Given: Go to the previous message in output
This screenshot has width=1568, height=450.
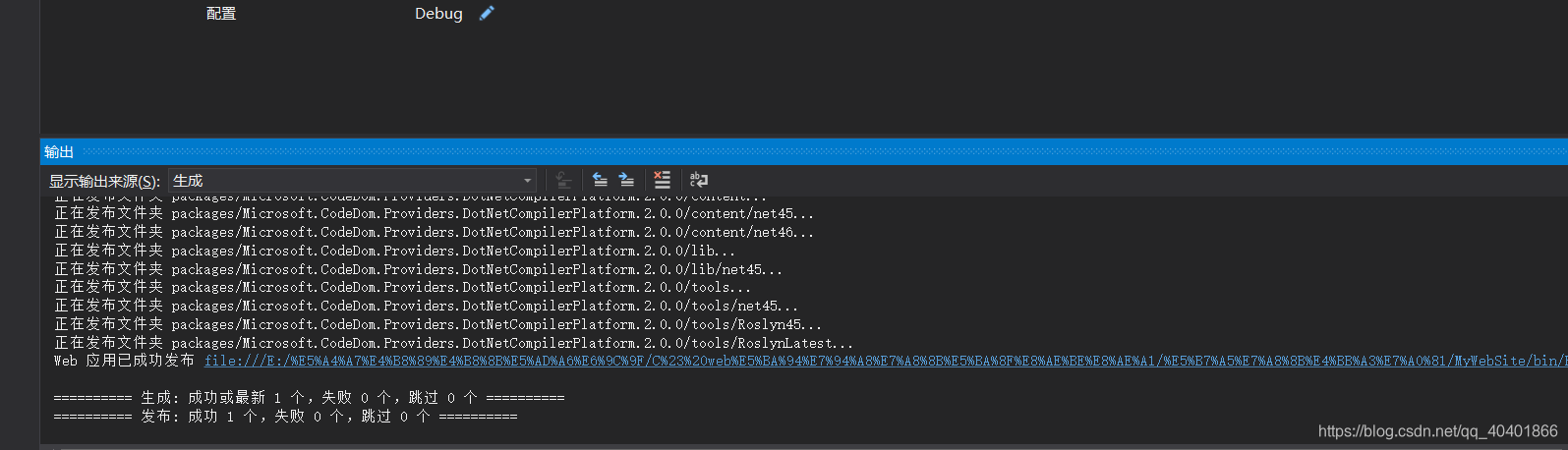Looking at the screenshot, I should (600, 180).
